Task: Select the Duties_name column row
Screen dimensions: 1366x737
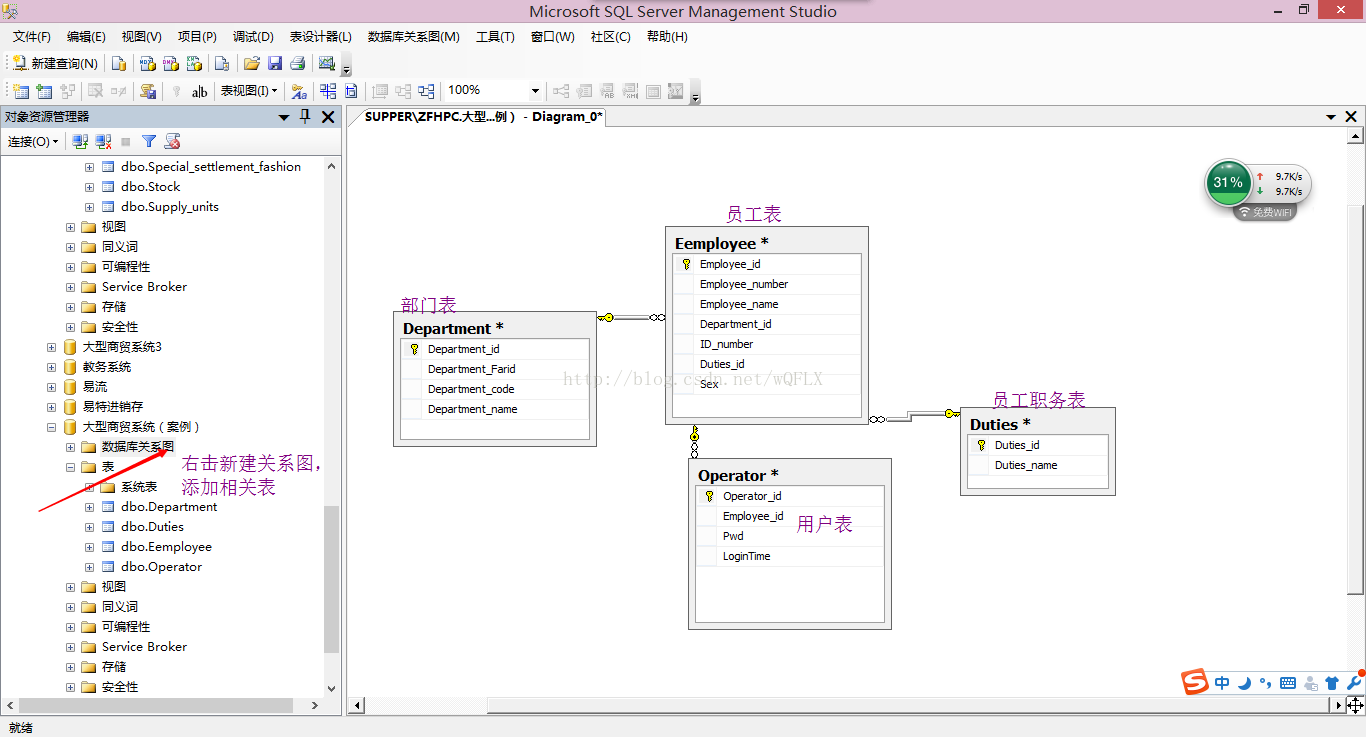Action: pos(1038,465)
